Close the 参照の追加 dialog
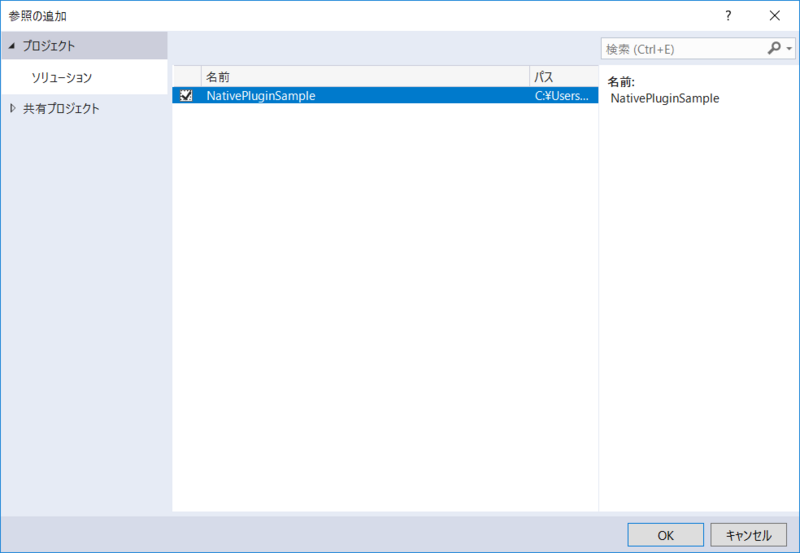Screen dimensions: 800x553 tap(774, 16)
